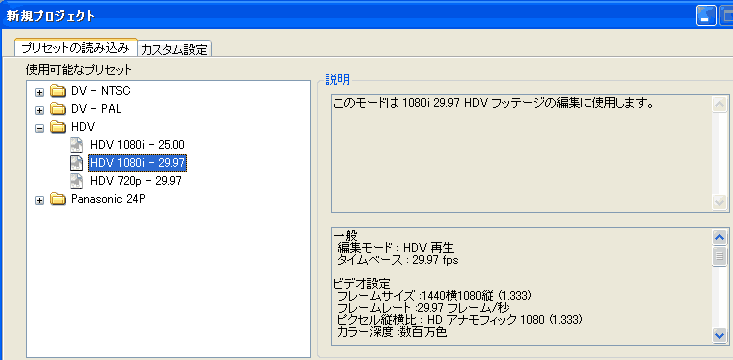Screen dimensions: 733x360
Task: Expand the Panasonic 24P preset folder
Action: pyautogui.click(x=40, y=201)
